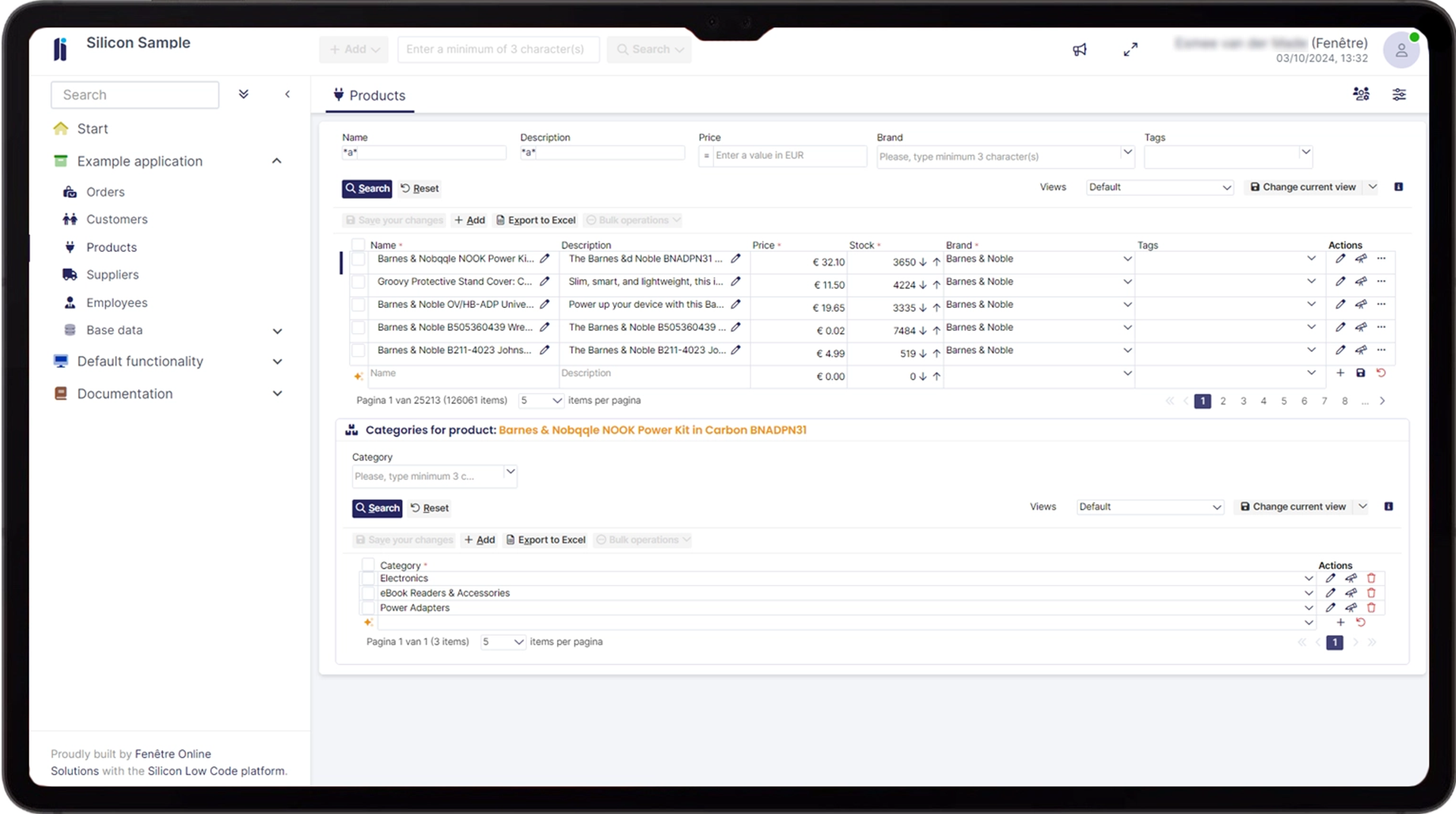Screen dimensions: 1456x814
Task: Jump to page 8 of the products list
Action: (1344, 401)
